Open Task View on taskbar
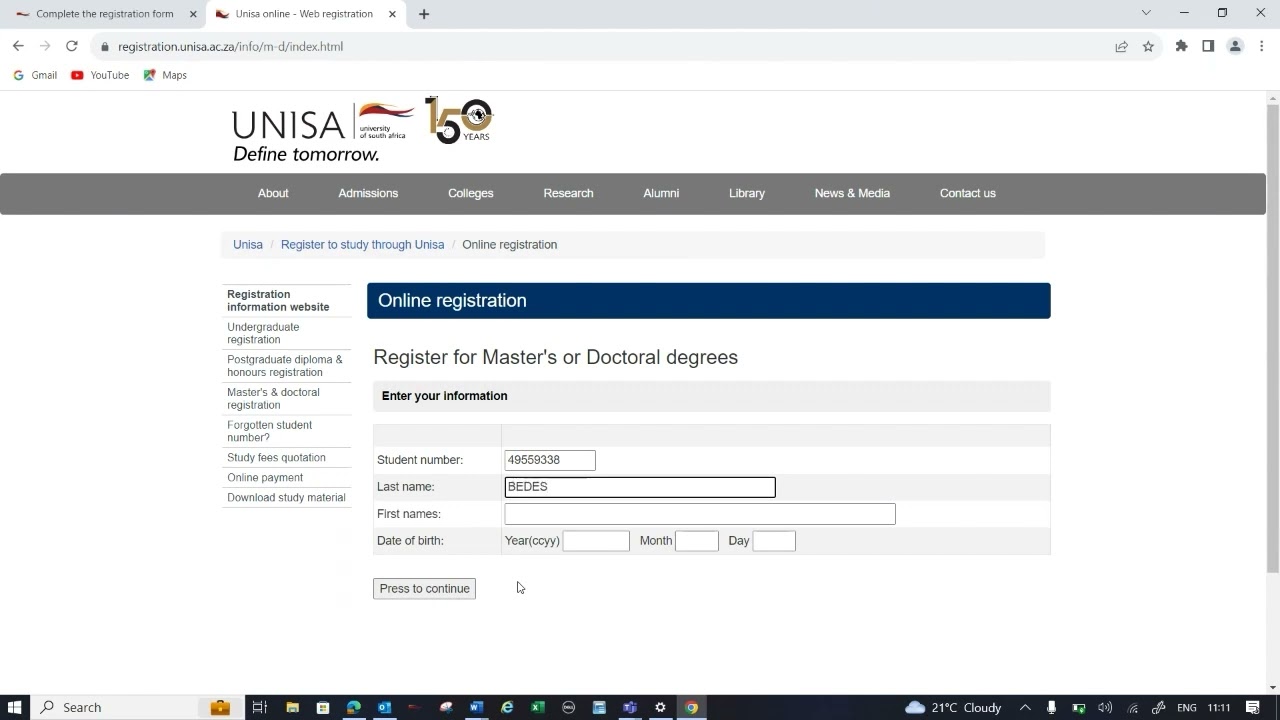 coord(259,707)
